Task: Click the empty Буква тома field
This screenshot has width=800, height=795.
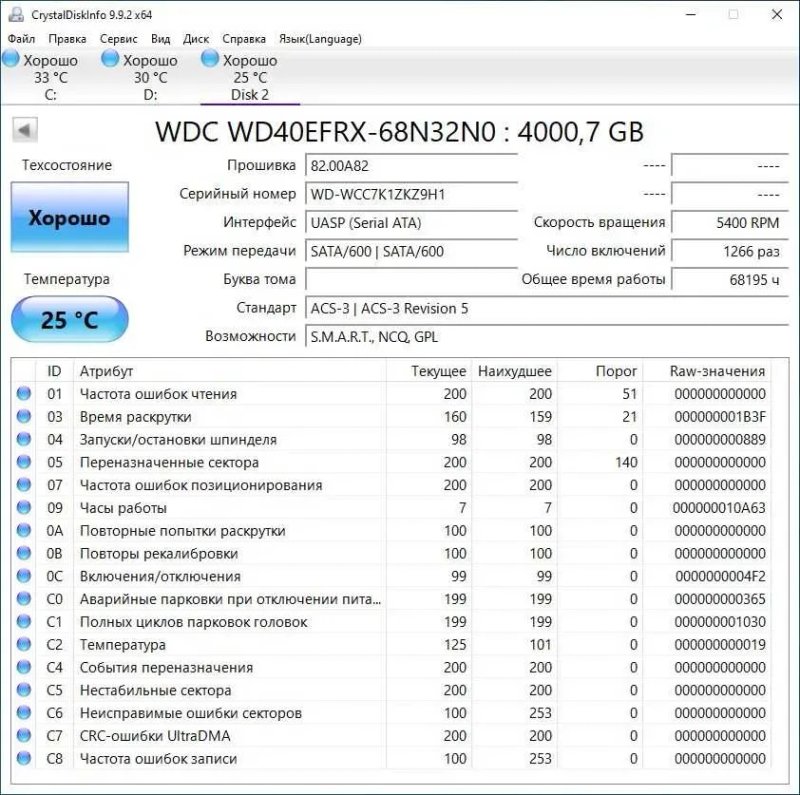Action: 411,280
